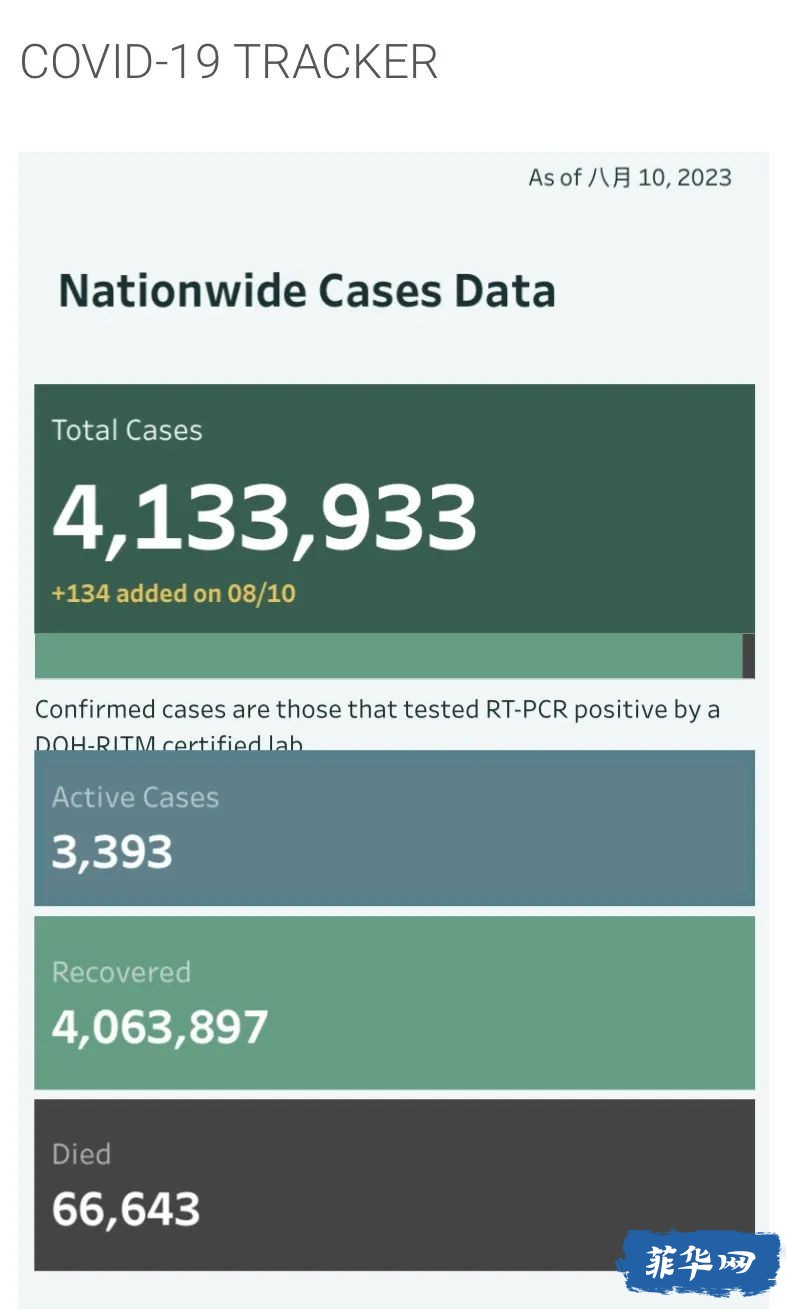Viewport: 791px width, 1309px height.
Task: Tap the 3,393 active cases number
Action: pyautogui.click(x=112, y=852)
